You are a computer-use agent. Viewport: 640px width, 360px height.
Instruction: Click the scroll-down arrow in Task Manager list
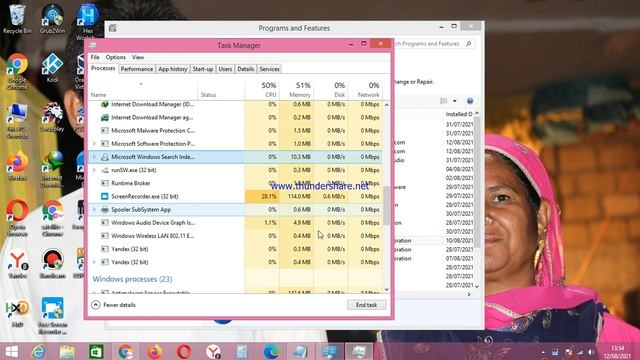387,289
